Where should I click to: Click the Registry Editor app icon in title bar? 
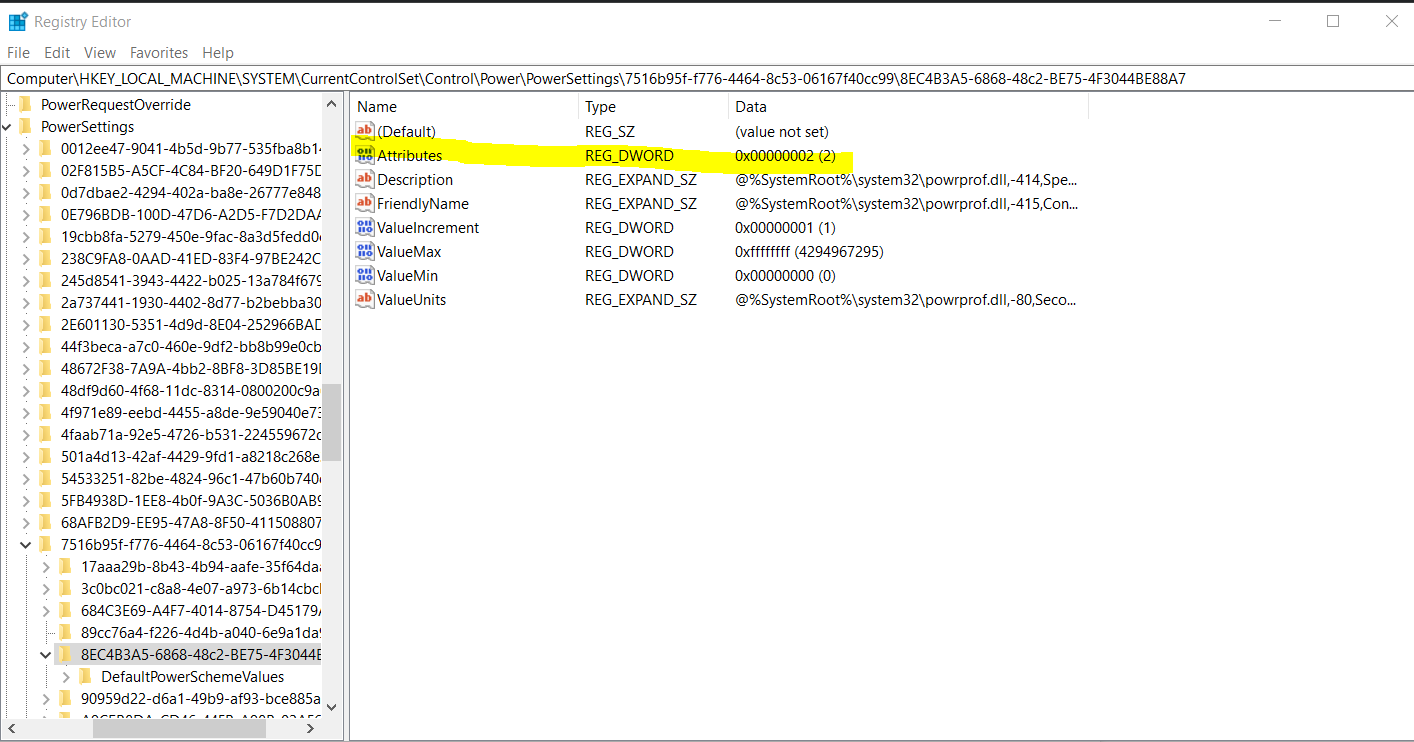[18, 21]
